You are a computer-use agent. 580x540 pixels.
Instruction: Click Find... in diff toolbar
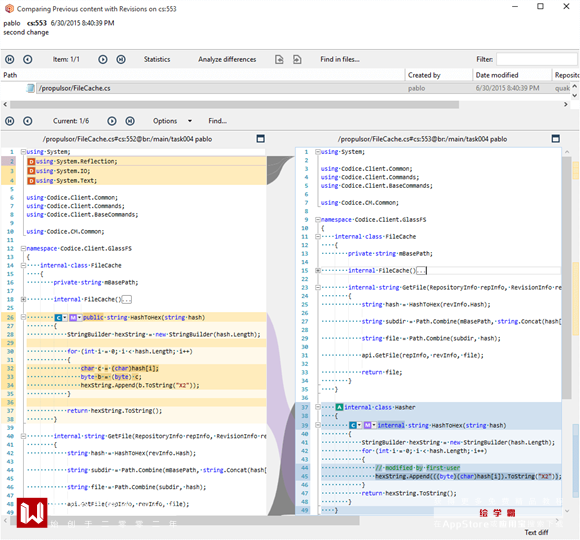click(218, 121)
